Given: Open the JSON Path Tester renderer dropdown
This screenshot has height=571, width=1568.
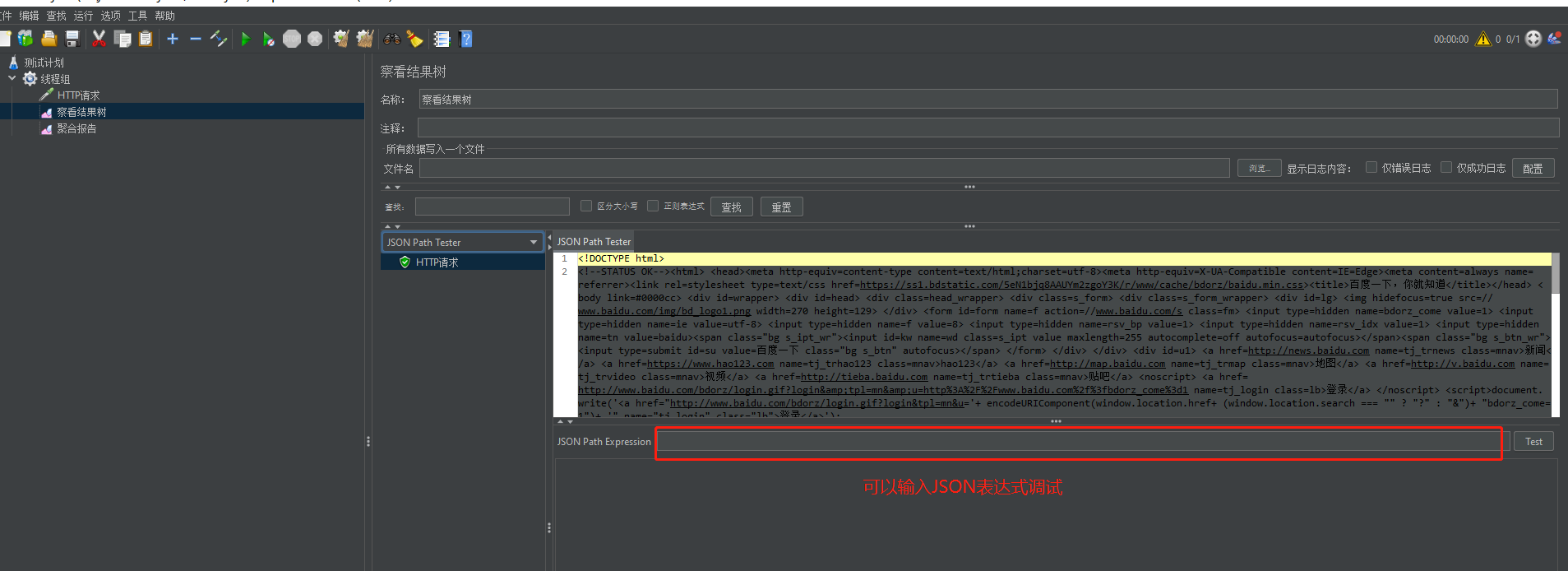Looking at the screenshot, I should [462, 242].
